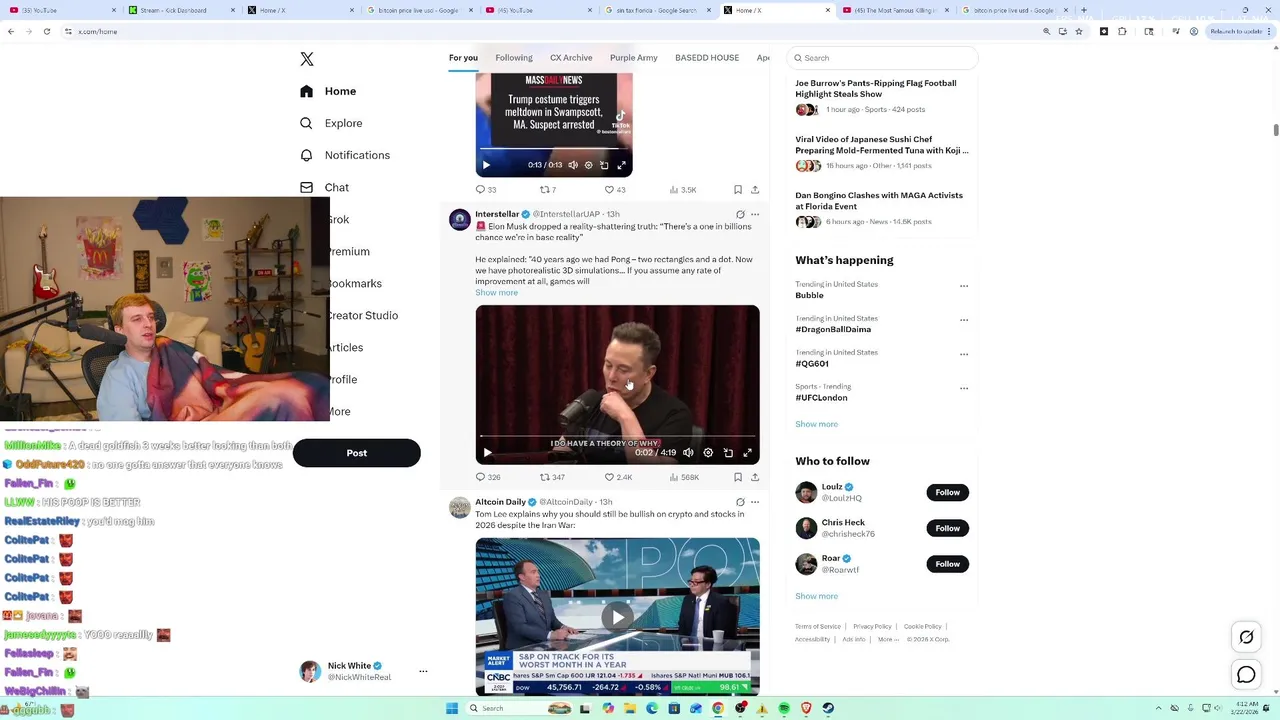Image resolution: width=1280 pixels, height=720 pixels.
Task: Play the CNBC Tom Lee video thumbnail
Action: (x=618, y=617)
